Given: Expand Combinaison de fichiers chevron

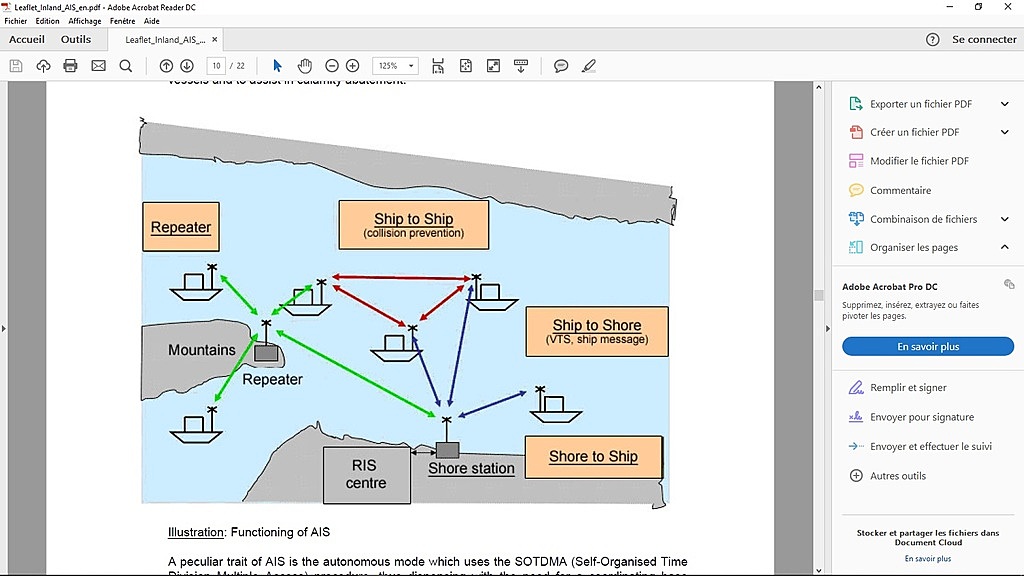Looking at the screenshot, I should (1004, 219).
